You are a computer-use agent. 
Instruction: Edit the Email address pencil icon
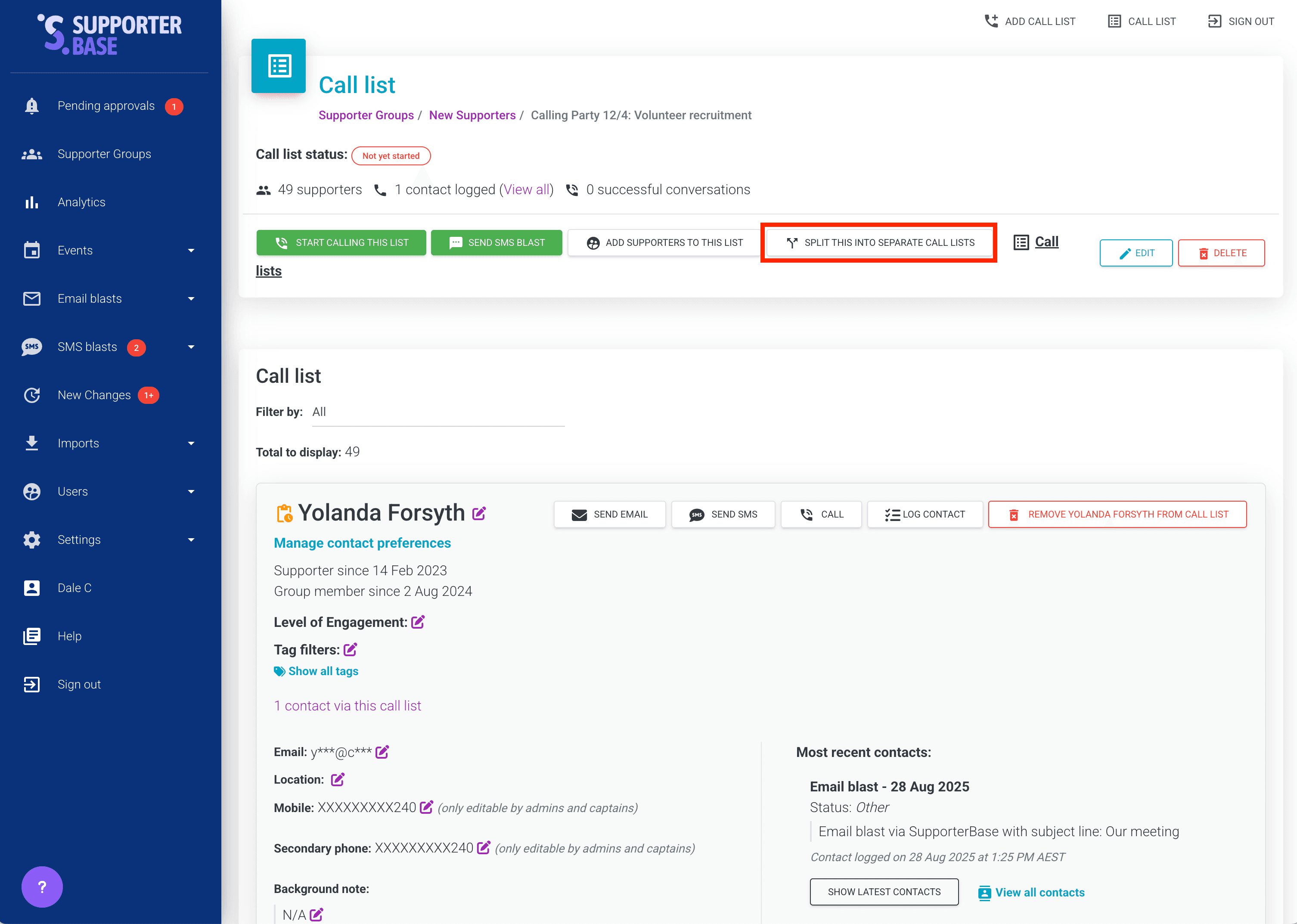click(x=382, y=752)
